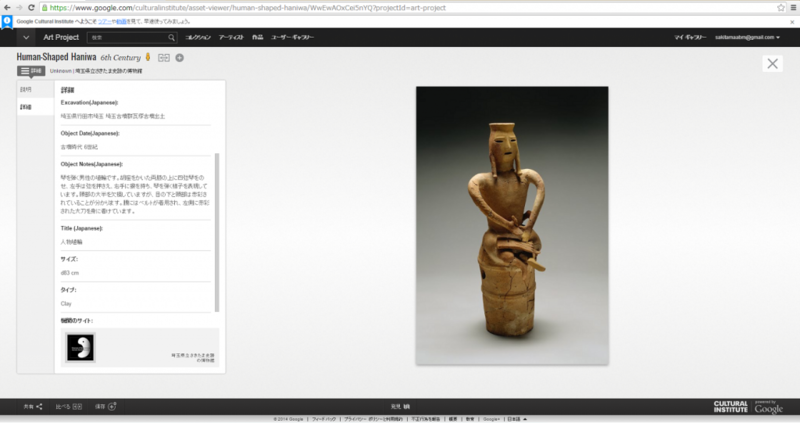800x423 pixels.
Task: Close the asset viewer with the X
Action: tap(772, 63)
